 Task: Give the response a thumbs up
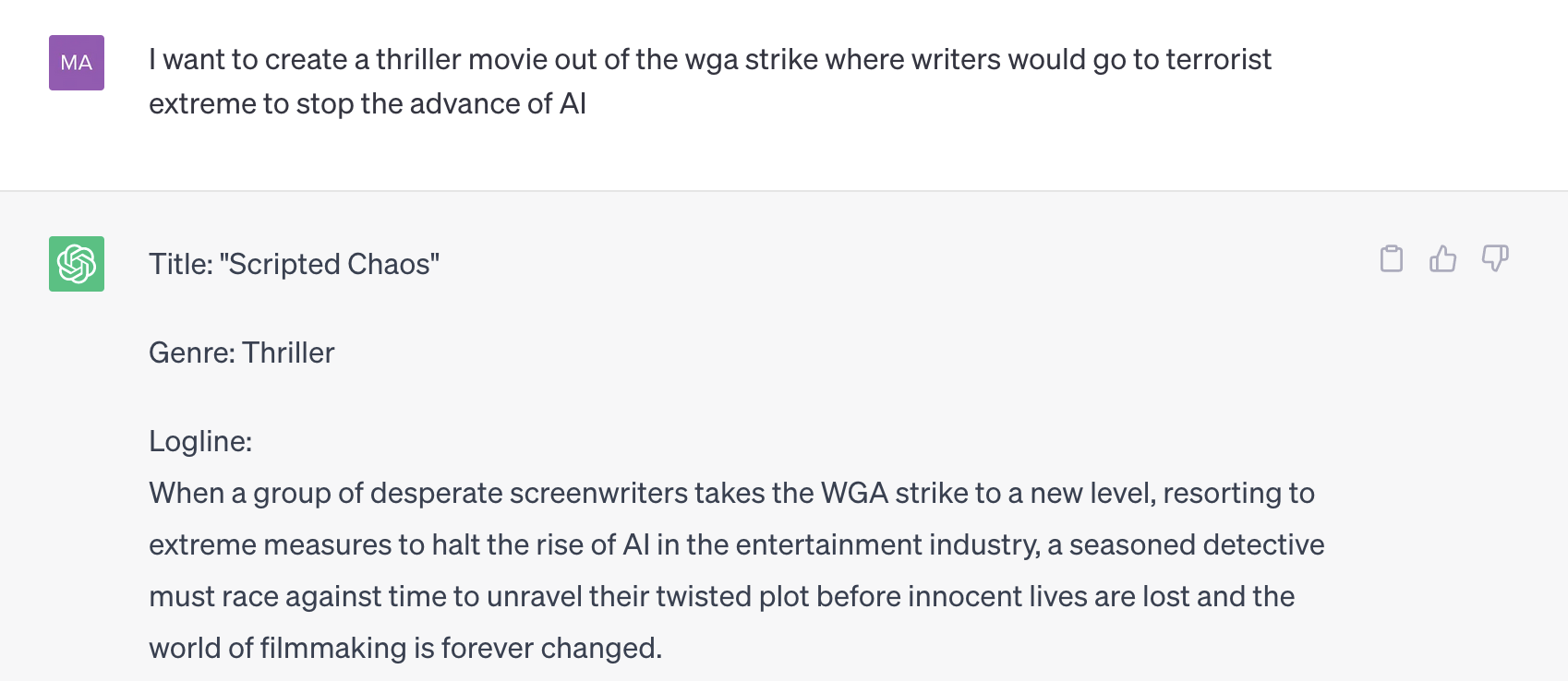click(x=1443, y=258)
